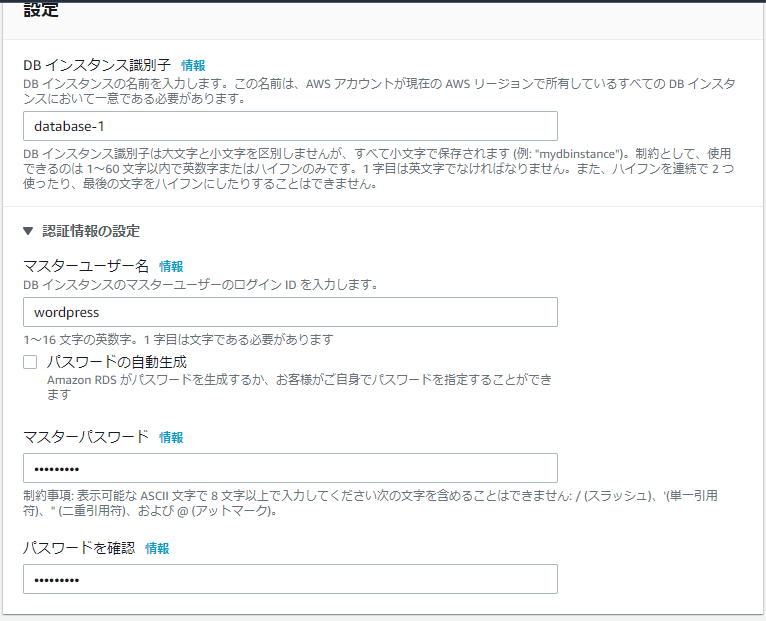Click the マスターパスワード label text
Viewport: 766px width, 621px height.
click(x=86, y=437)
